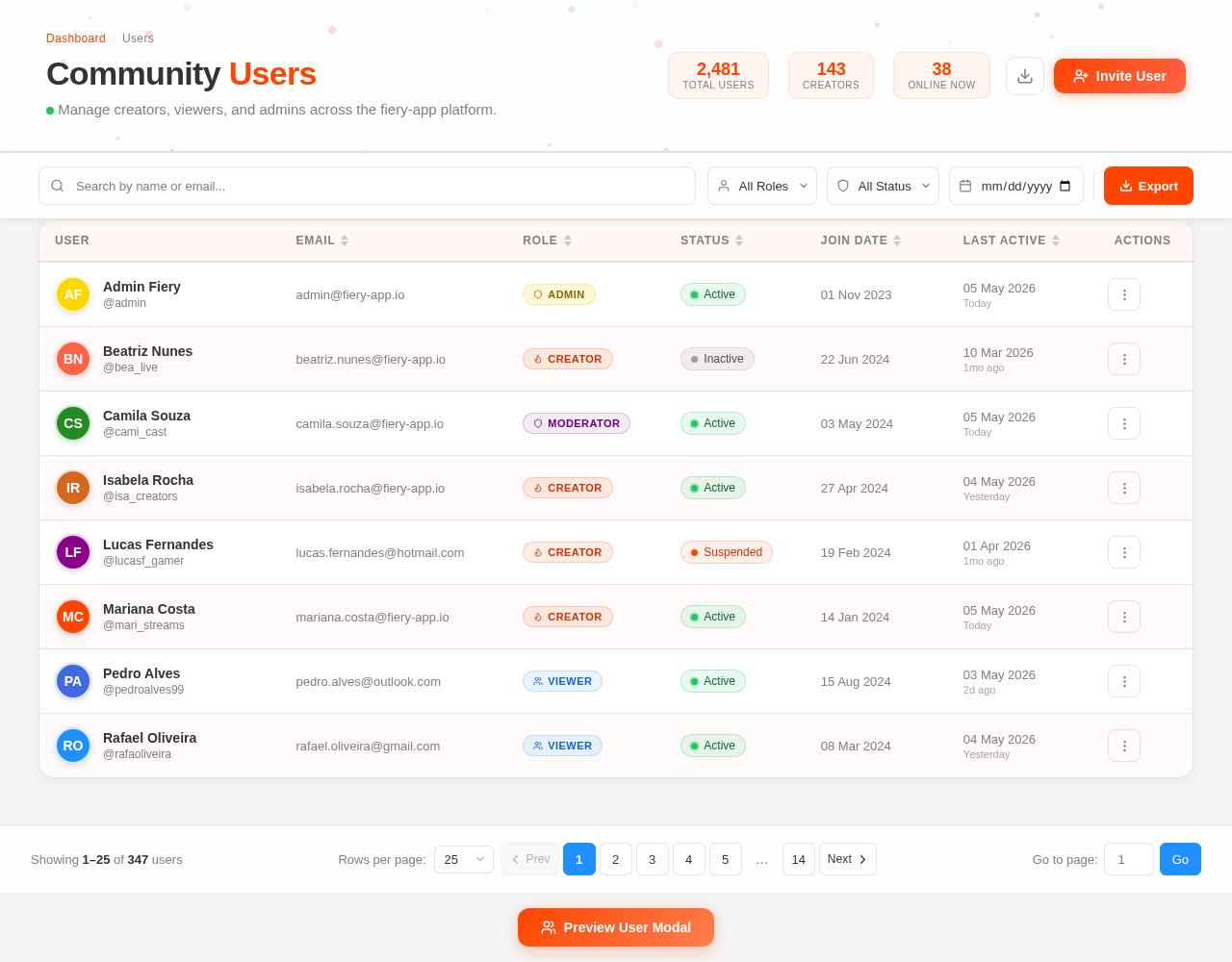
Task: Click the blue Go button
Action: [1180, 859]
